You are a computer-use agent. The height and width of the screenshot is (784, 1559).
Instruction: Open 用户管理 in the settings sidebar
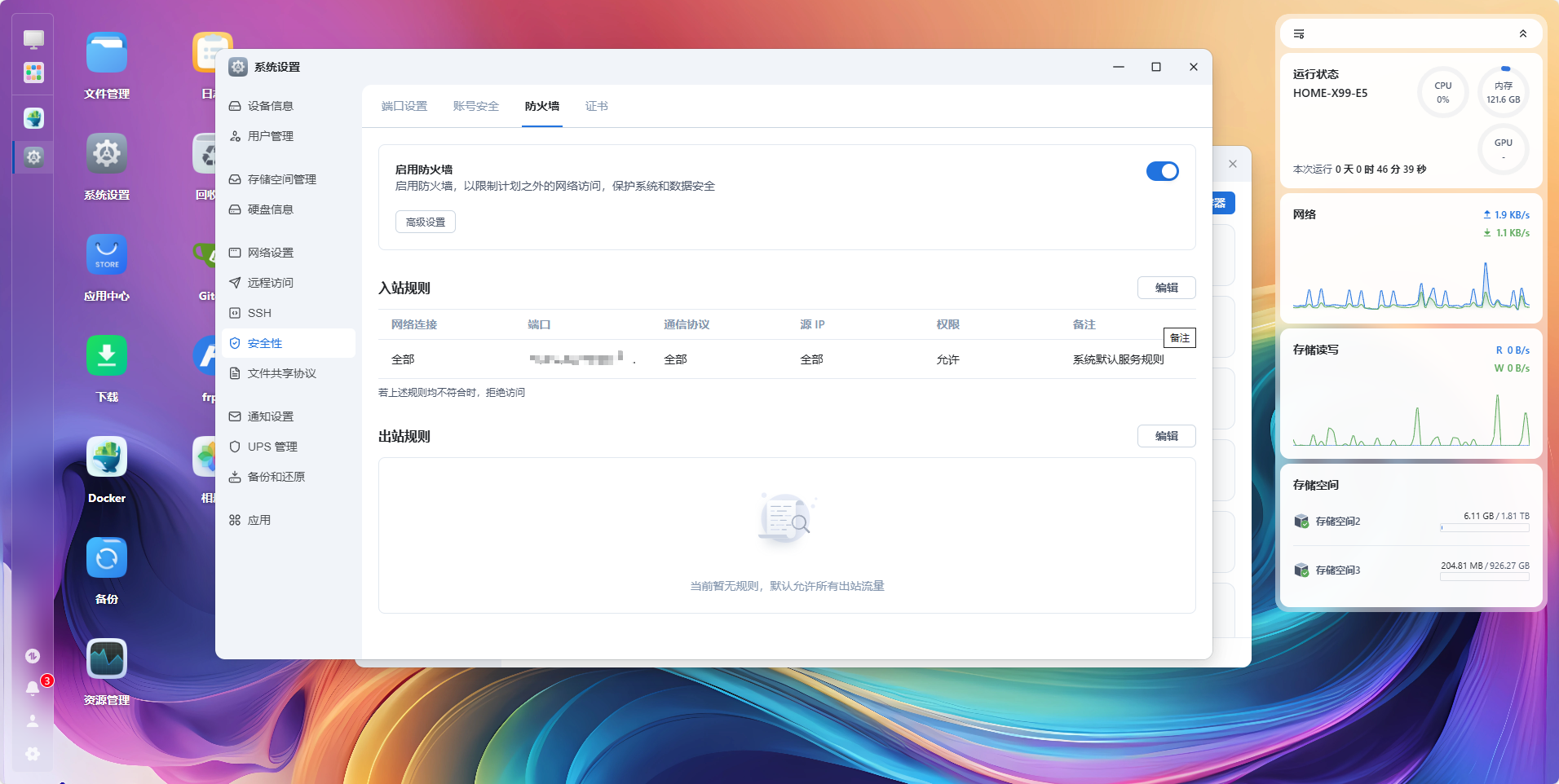289,136
